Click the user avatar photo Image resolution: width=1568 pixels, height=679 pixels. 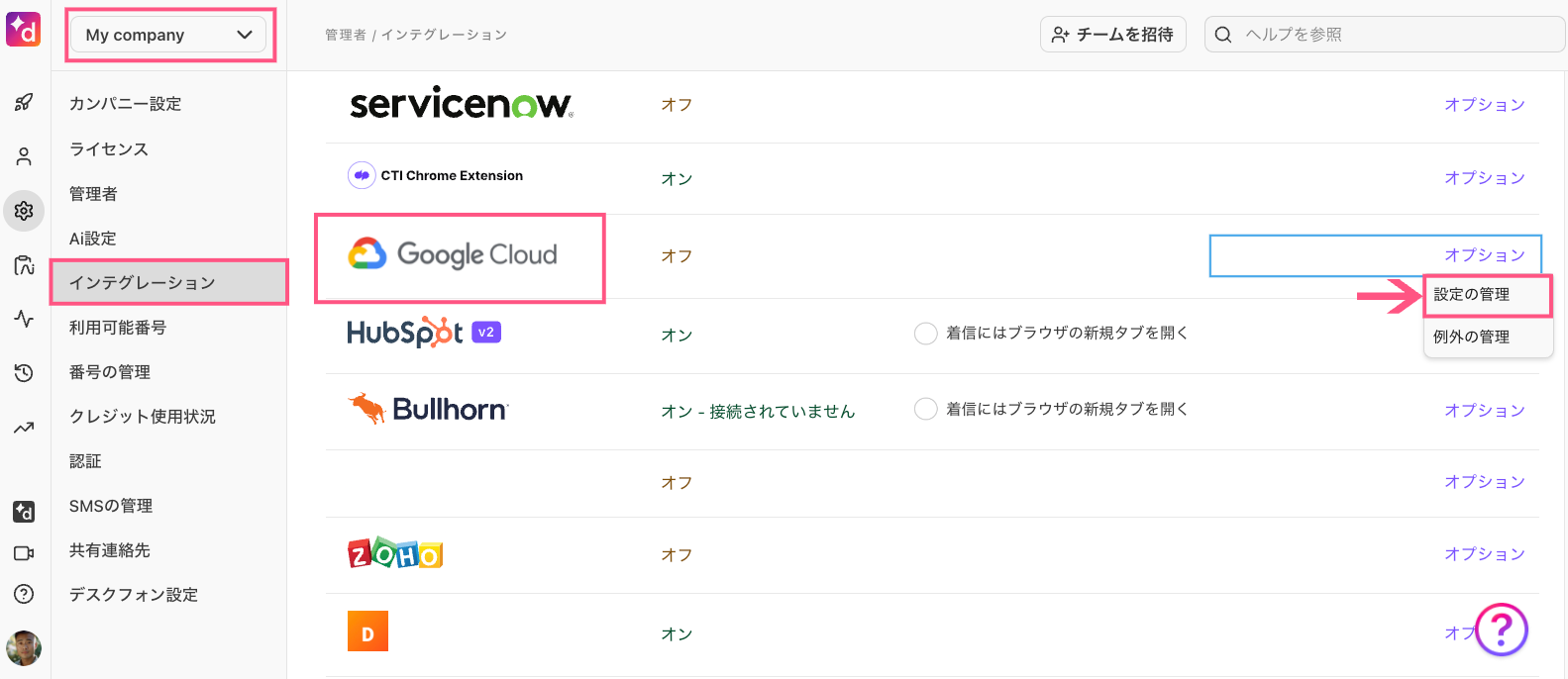24,648
